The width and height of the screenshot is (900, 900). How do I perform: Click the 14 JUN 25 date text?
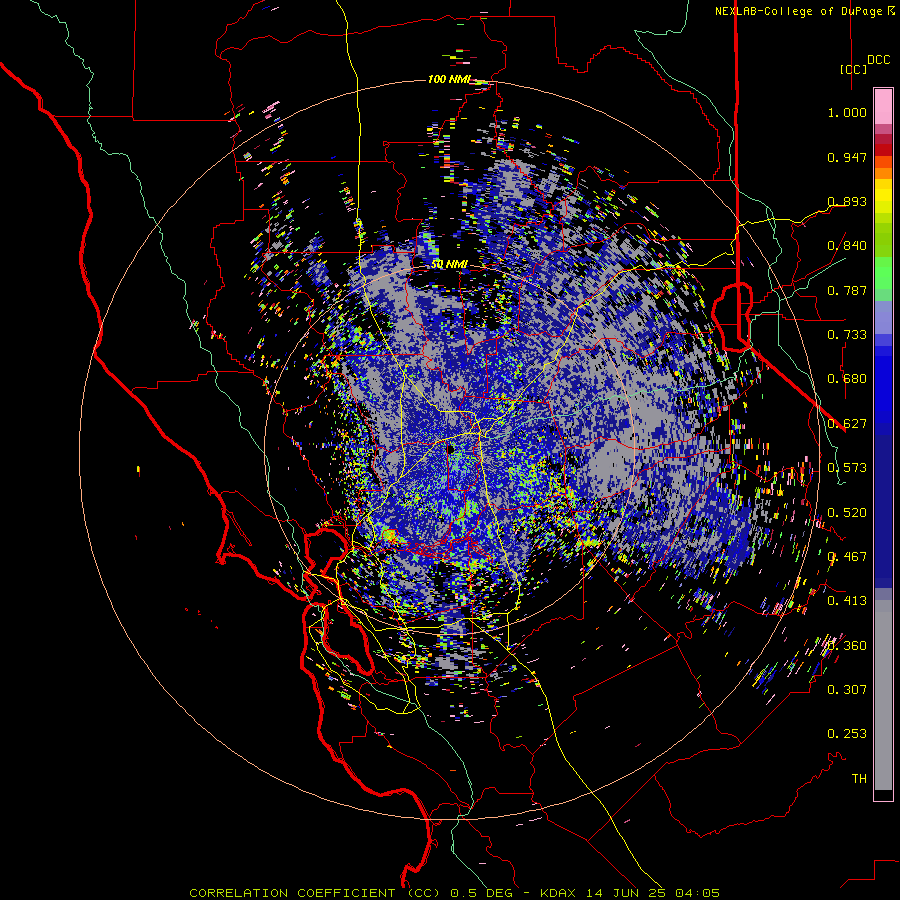(x=627, y=893)
